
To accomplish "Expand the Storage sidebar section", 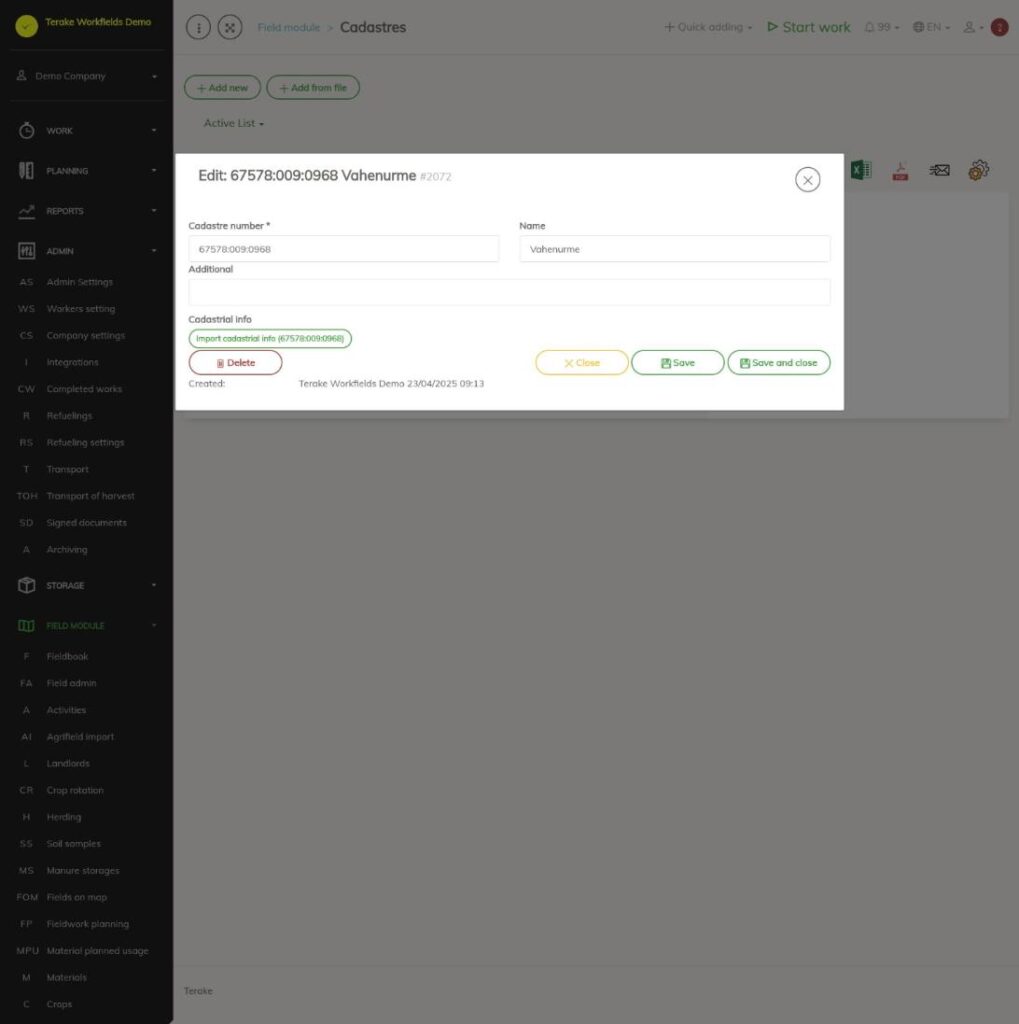I will point(87,586).
